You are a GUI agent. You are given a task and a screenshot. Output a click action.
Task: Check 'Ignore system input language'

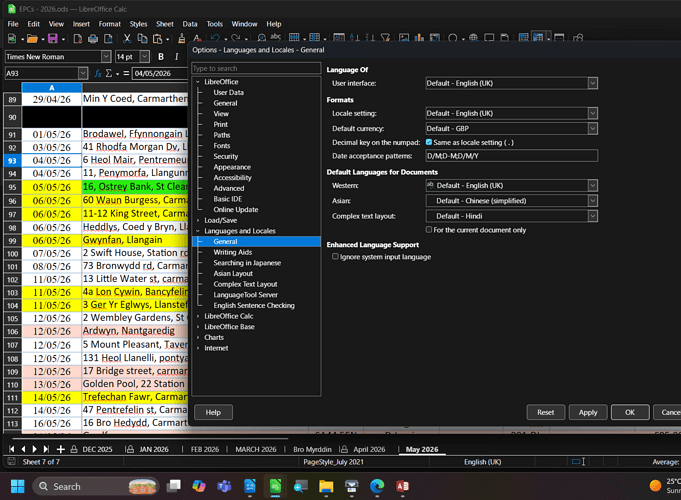335,256
